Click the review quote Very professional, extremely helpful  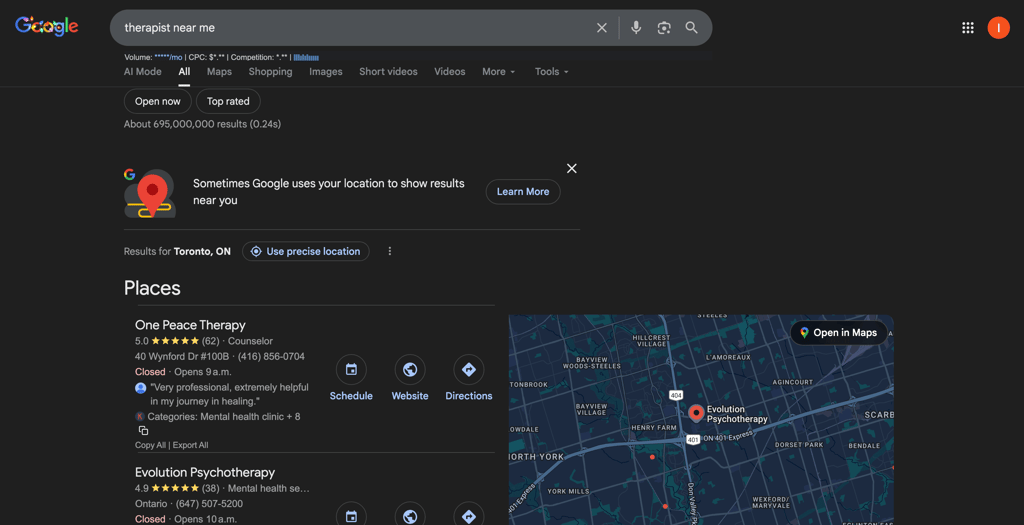pyautogui.click(x=229, y=394)
